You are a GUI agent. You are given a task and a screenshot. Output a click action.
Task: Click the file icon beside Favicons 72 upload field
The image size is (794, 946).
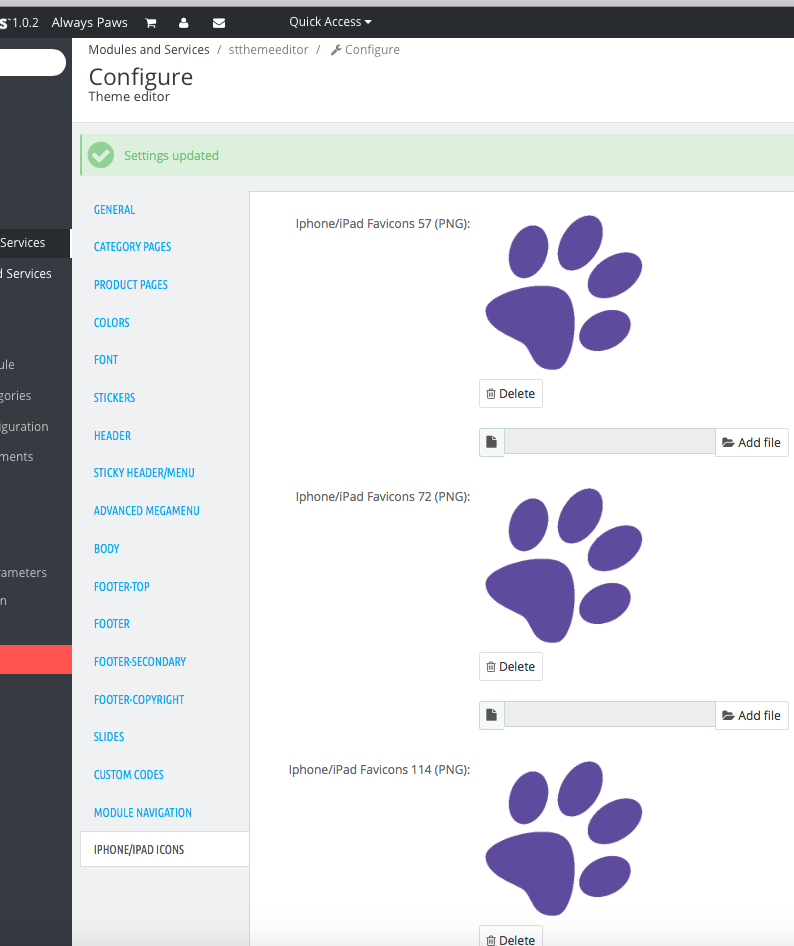coord(491,715)
